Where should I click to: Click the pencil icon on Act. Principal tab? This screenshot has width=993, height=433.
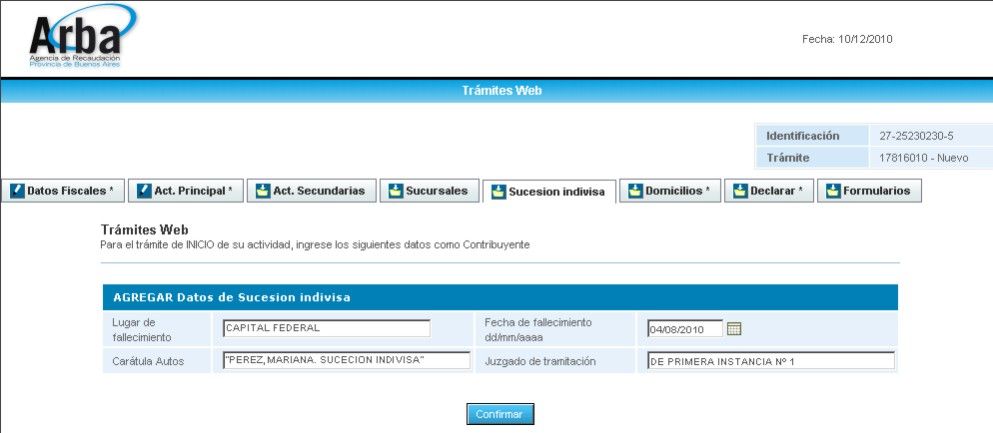[144, 191]
